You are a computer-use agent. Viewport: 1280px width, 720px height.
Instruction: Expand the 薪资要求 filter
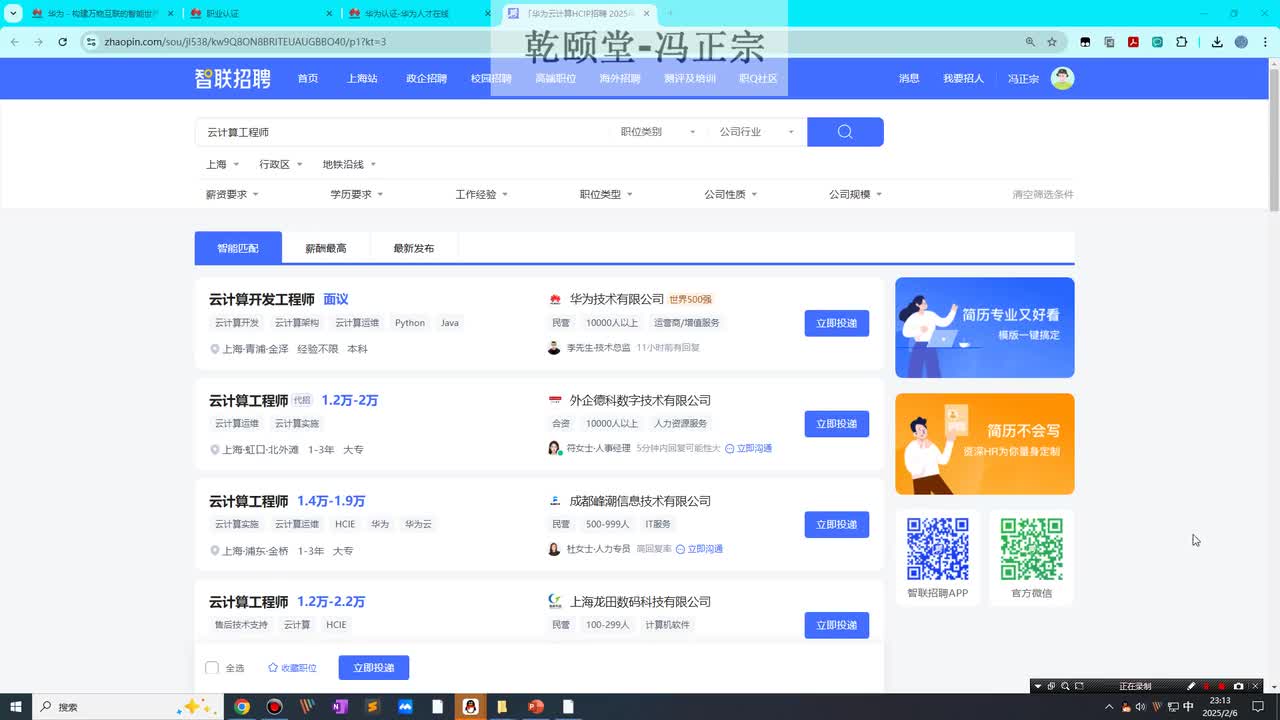coord(232,194)
